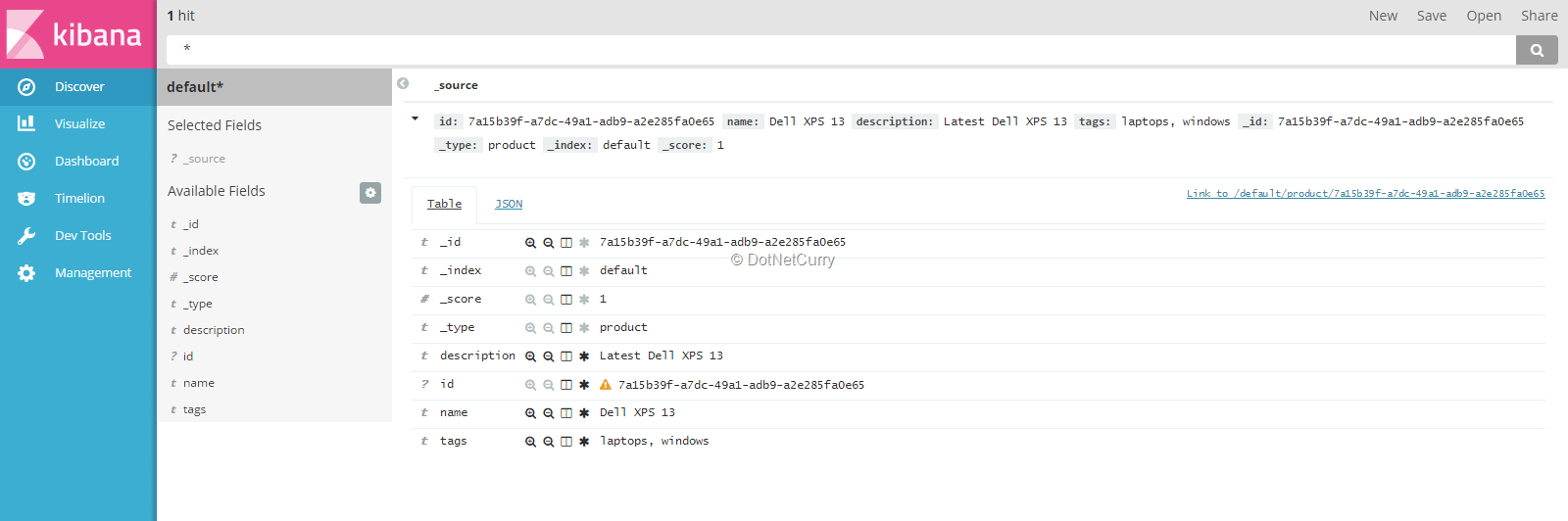Open the document link to default/product
This screenshot has height=521, width=1568.
(1365, 194)
